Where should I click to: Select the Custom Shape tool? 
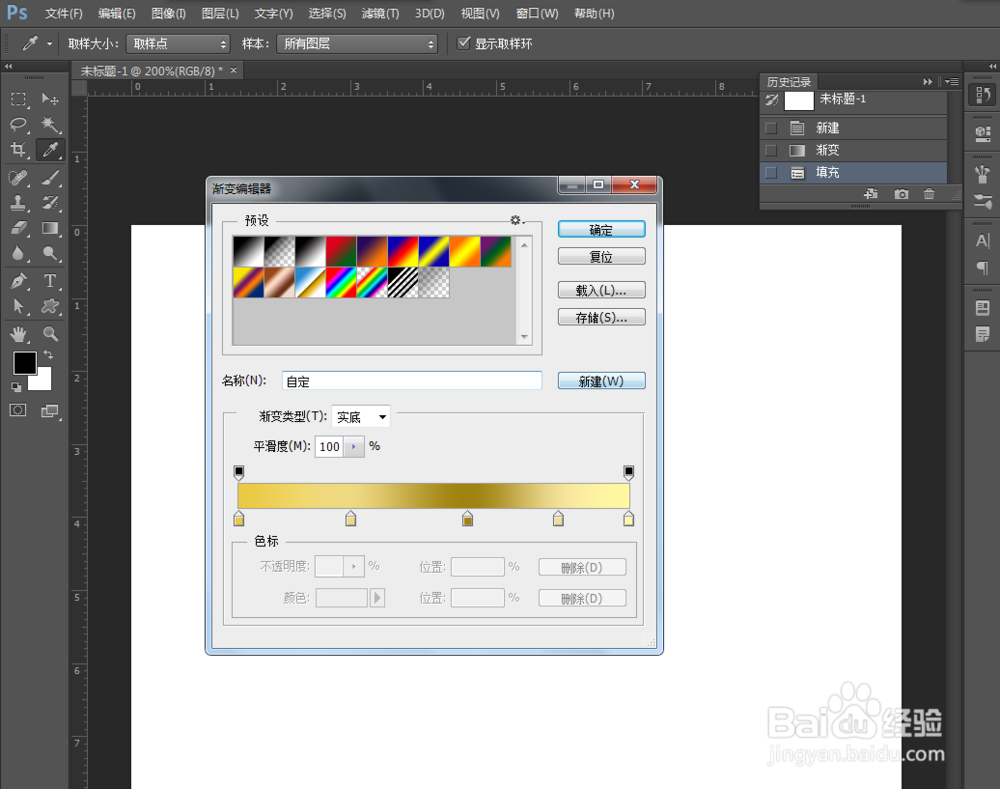click(x=50, y=306)
